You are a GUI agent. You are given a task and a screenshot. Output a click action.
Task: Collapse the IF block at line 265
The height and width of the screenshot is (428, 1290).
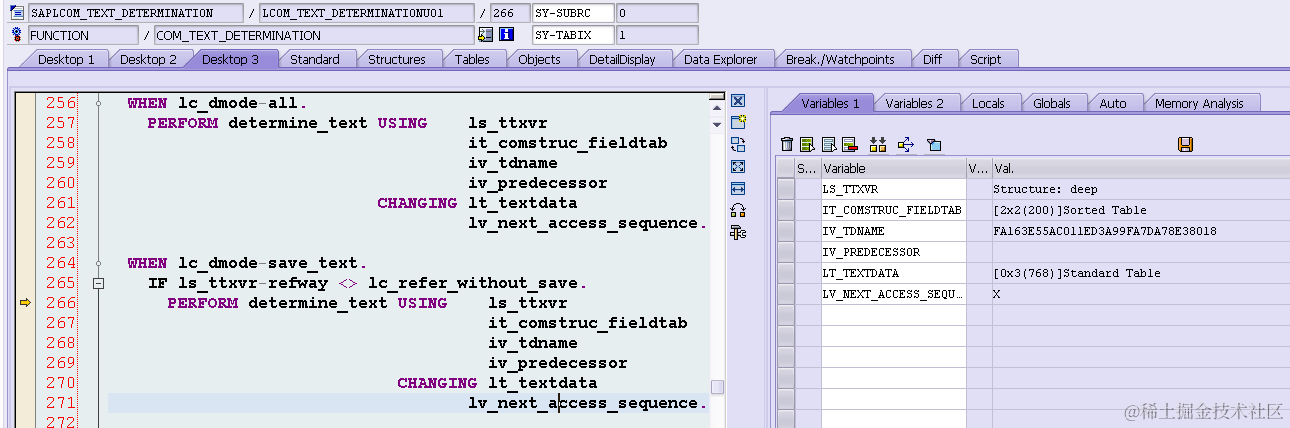coord(98,283)
